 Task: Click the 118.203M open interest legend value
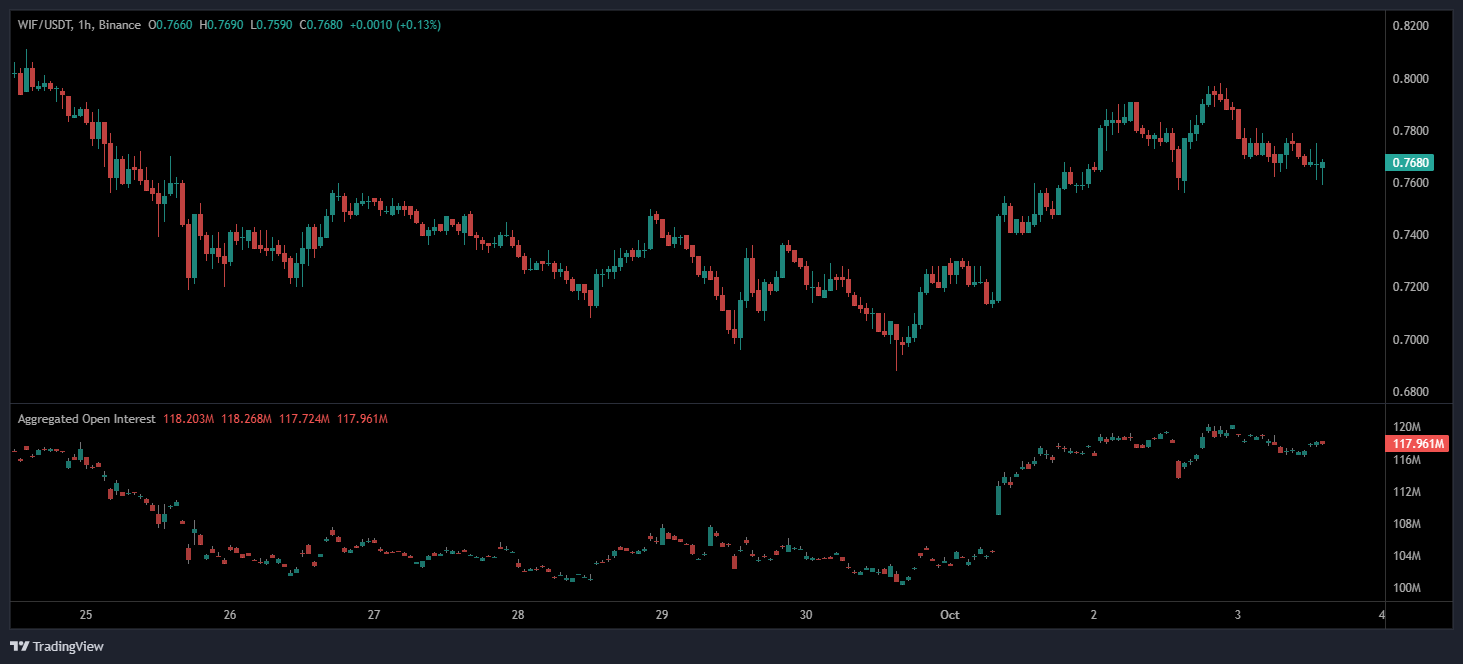tap(187, 419)
